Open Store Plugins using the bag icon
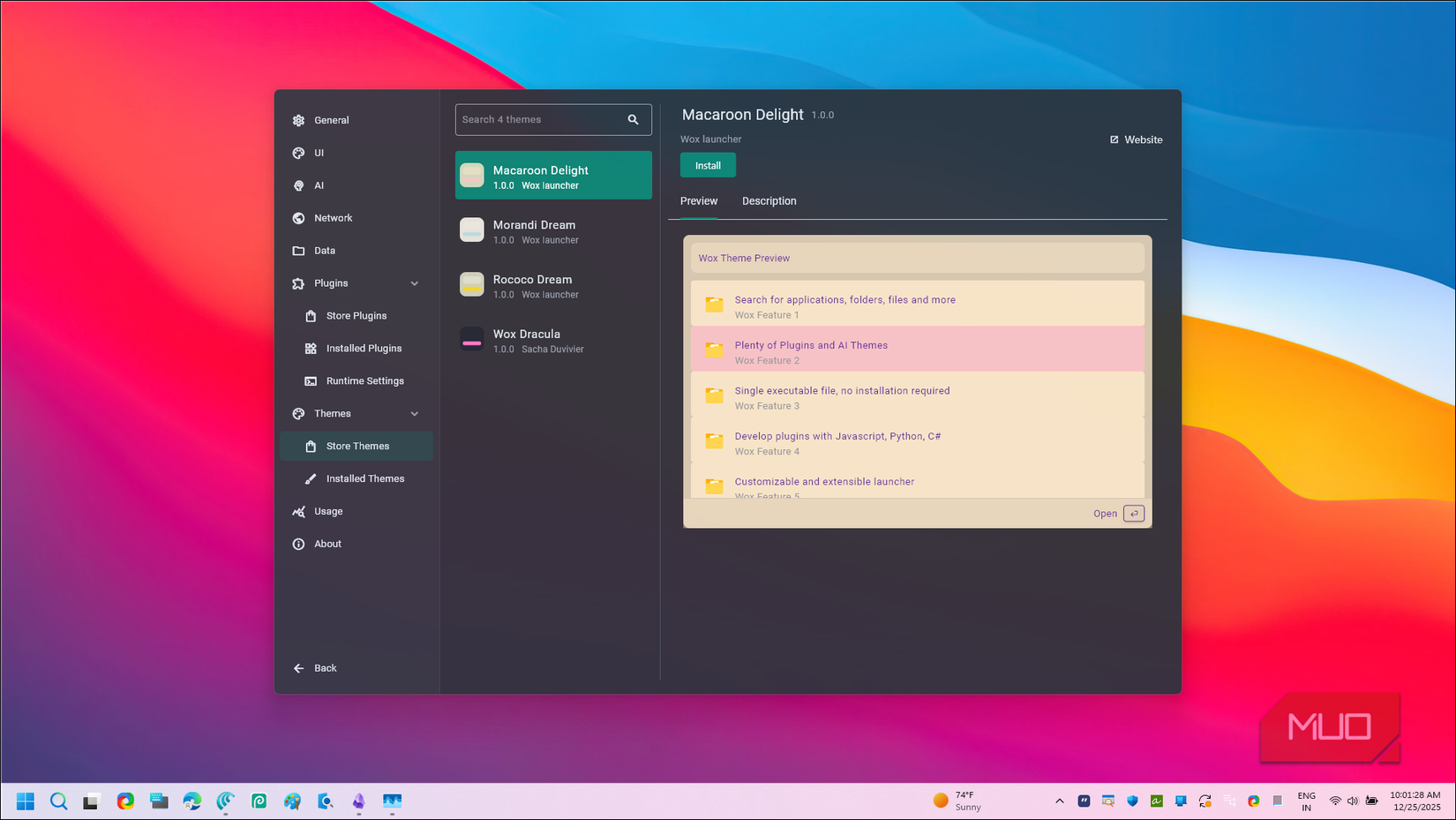 (x=311, y=315)
